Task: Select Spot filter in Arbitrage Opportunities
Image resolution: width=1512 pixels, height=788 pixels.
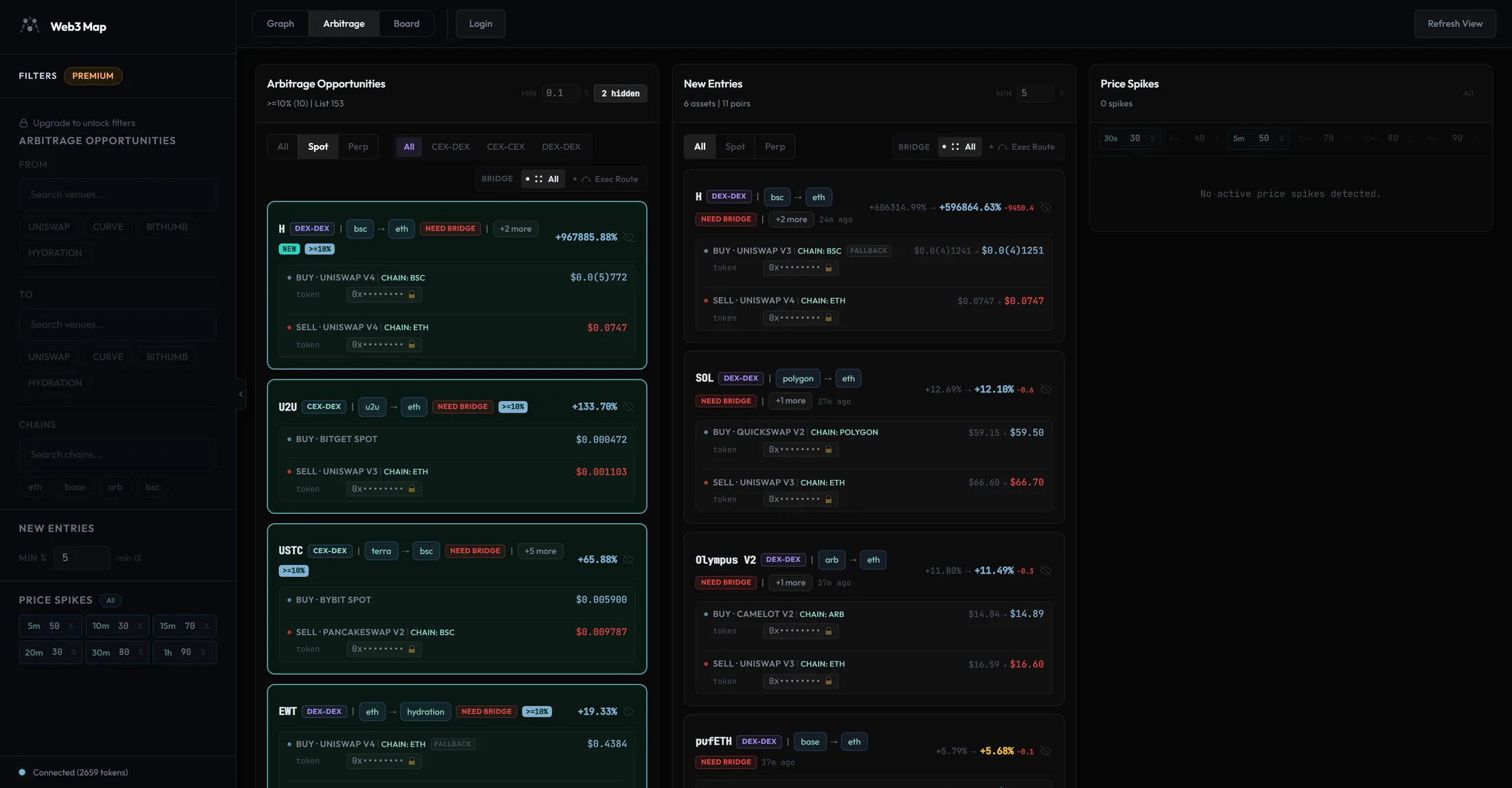Action: pyautogui.click(x=318, y=146)
